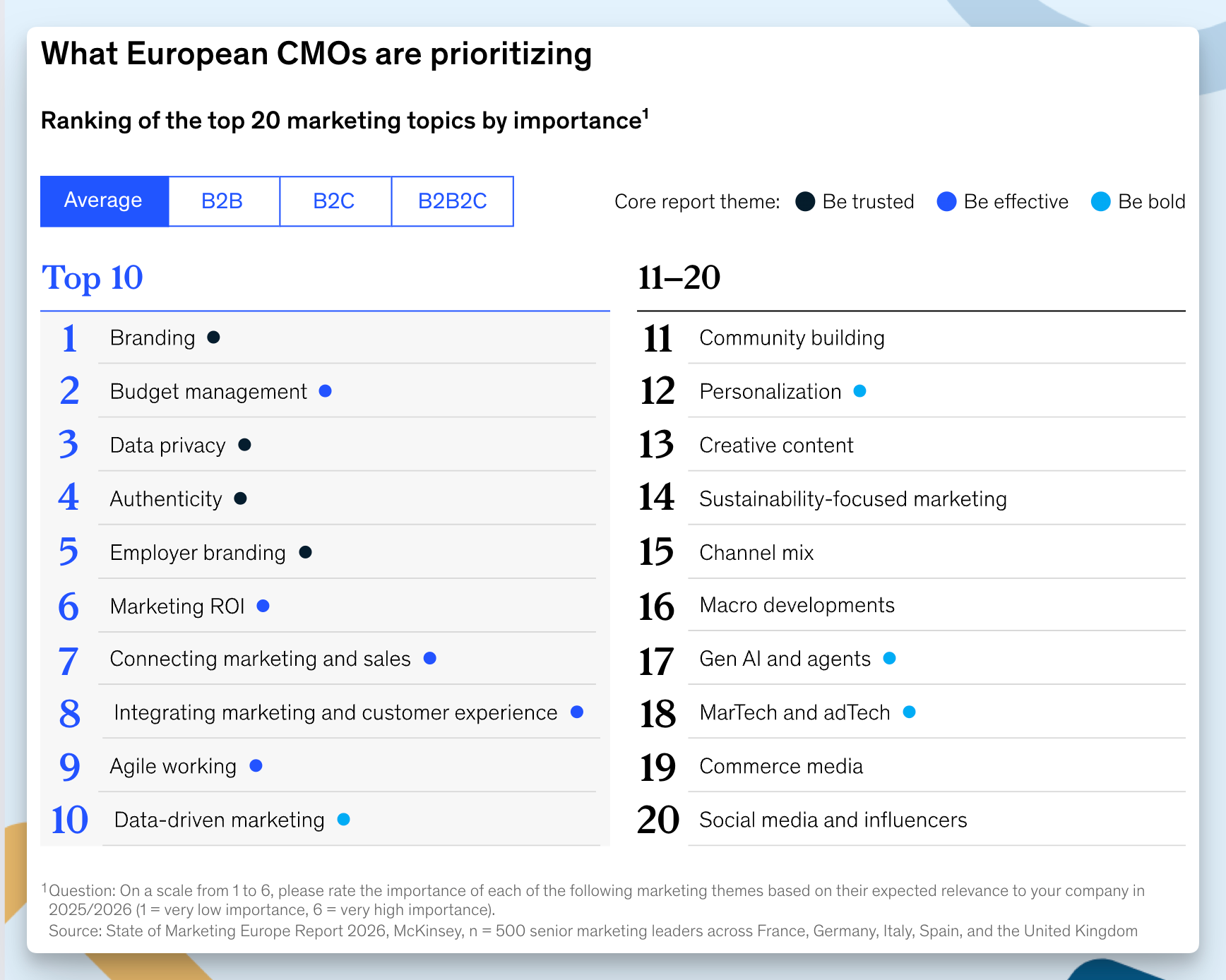Screen dimensions: 1226x980
Task: Click the Top 10 heading
Action: (93, 277)
